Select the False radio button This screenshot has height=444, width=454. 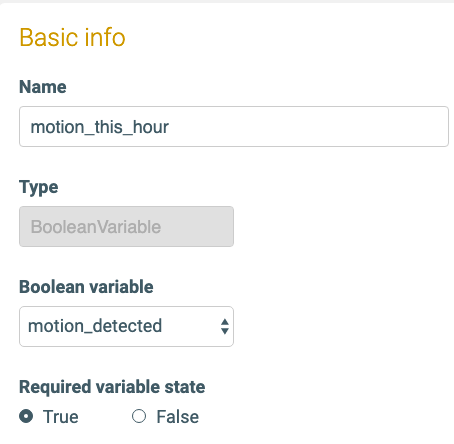tap(139, 416)
